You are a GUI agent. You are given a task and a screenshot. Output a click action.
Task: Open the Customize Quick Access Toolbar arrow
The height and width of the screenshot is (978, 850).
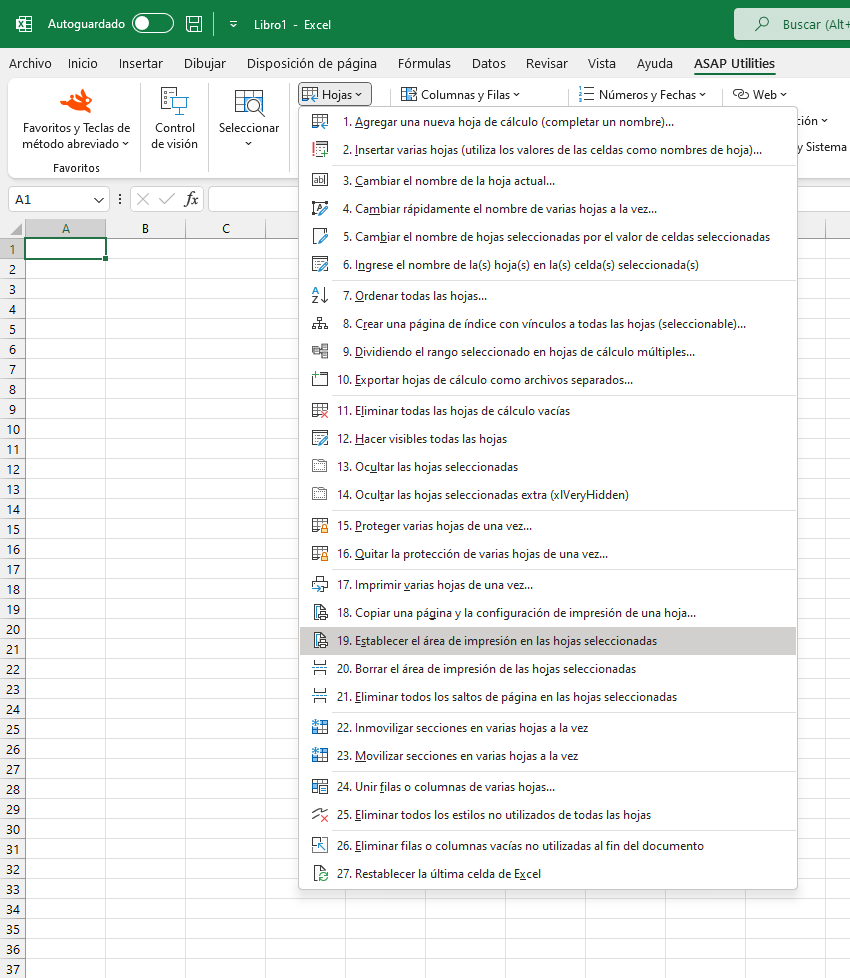tap(233, 24)
